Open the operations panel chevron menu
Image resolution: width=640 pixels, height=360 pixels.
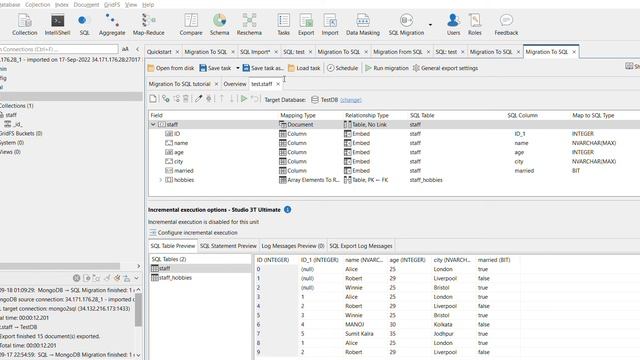tap(137, 278)
